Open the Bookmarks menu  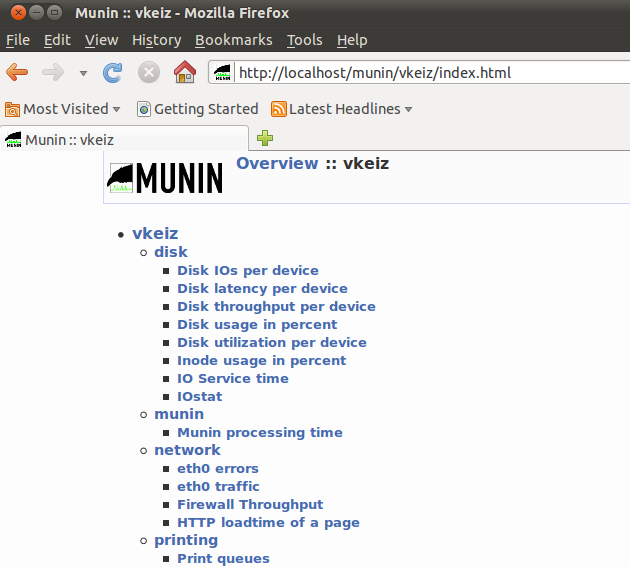(x=234, y=40)
